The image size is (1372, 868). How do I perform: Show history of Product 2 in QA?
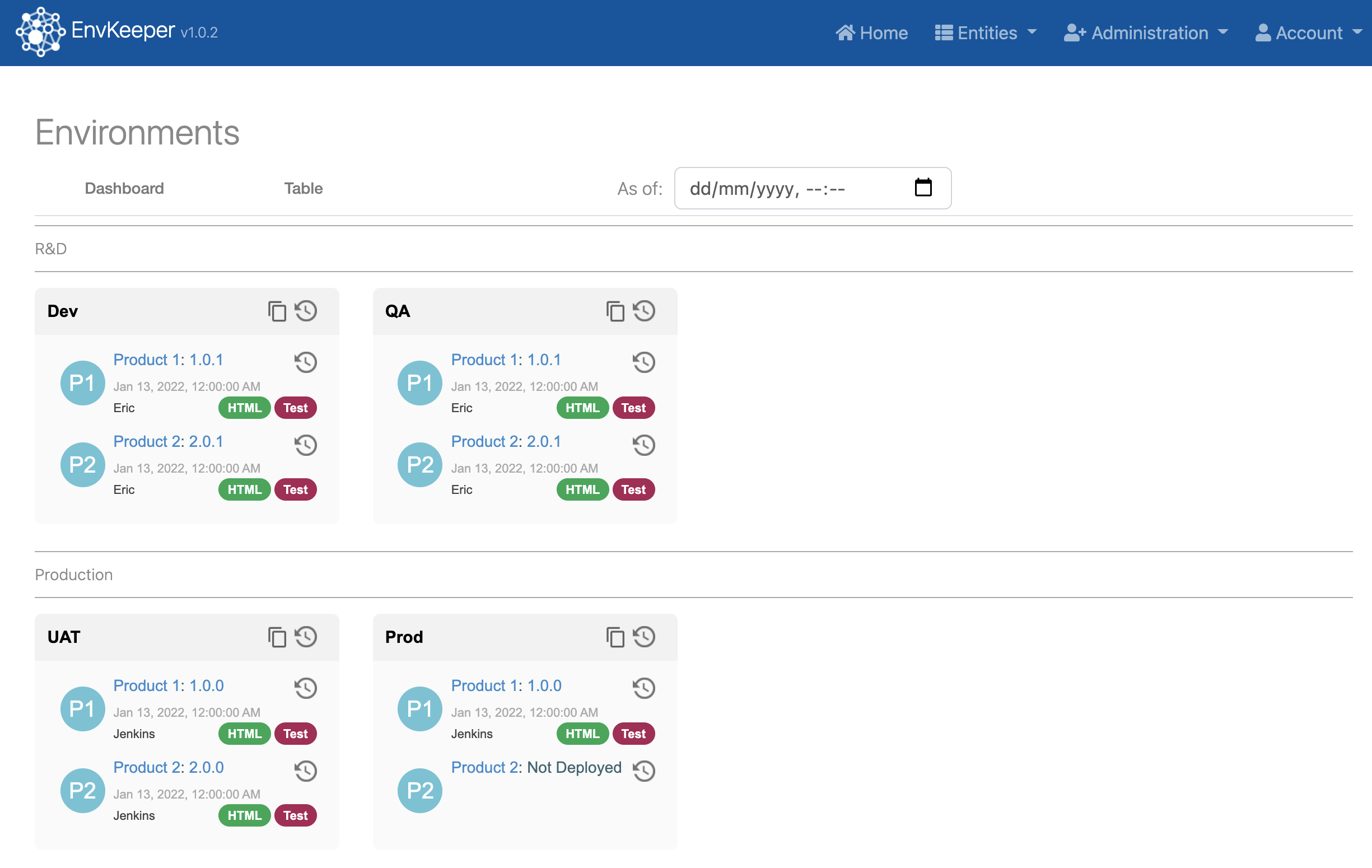644,445
